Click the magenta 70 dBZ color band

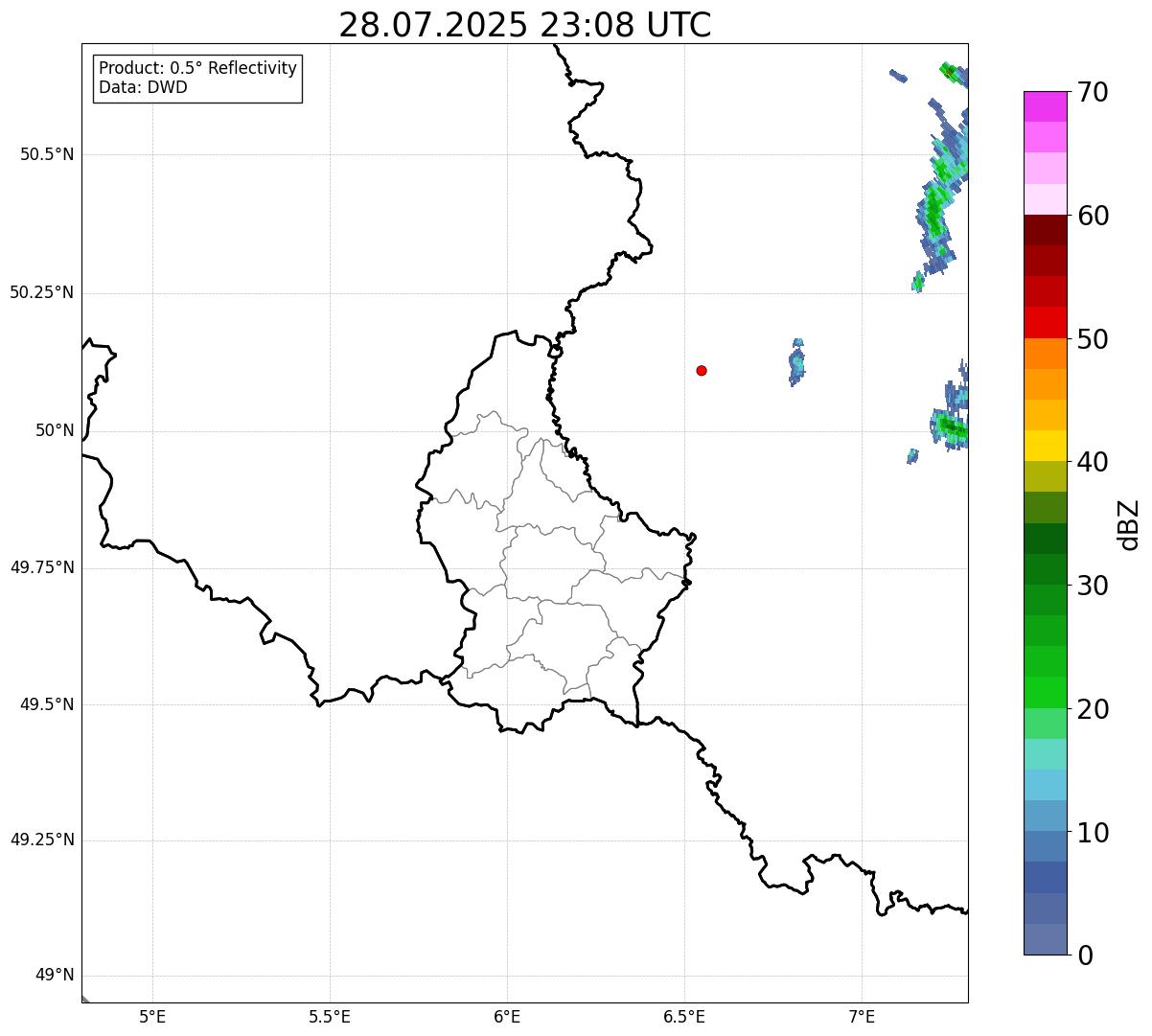(1046, 106)
